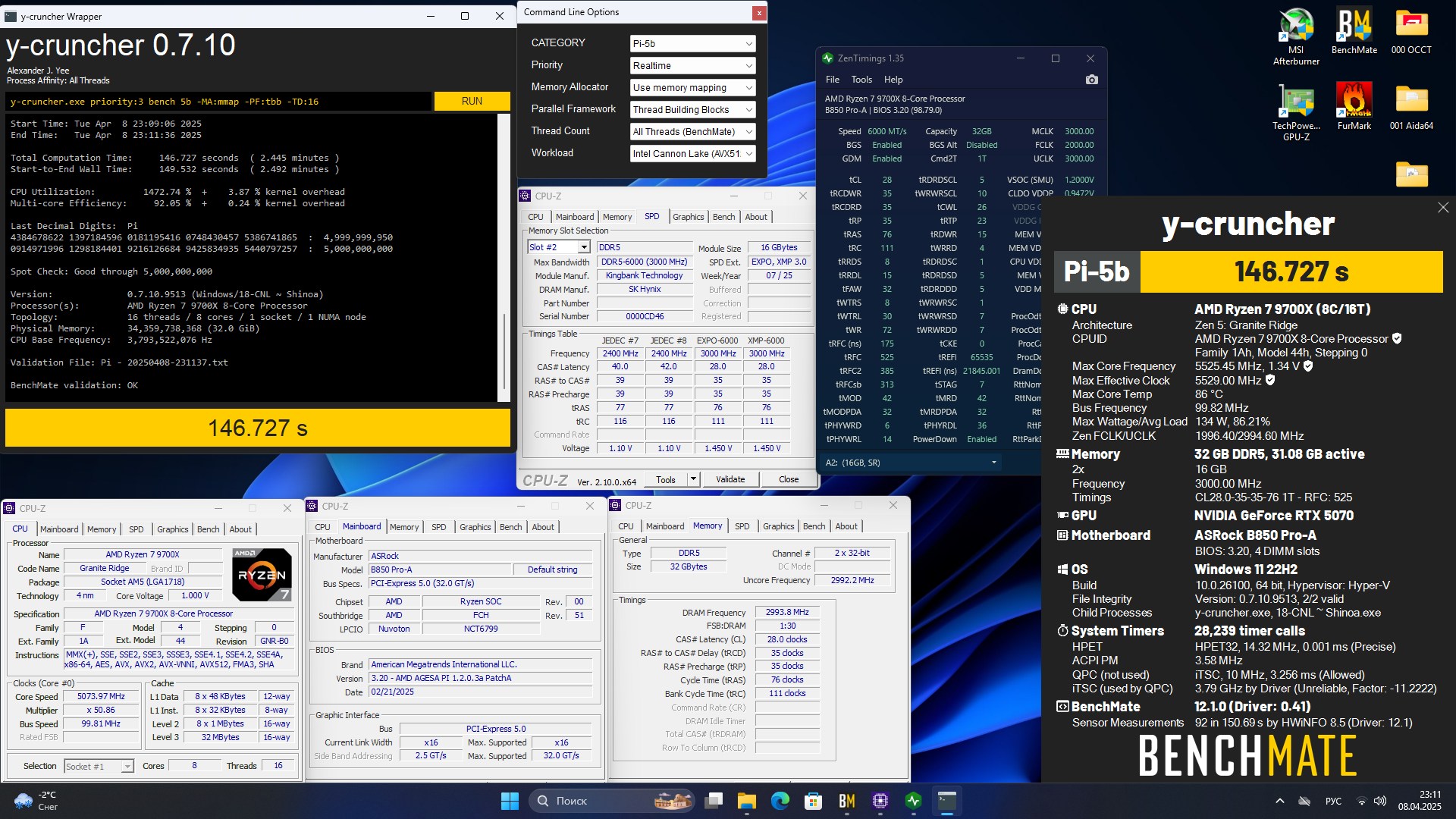Screen dimensions: 1456x819
Task: Click the Windows taskbar search box
Action: [613, 801]
